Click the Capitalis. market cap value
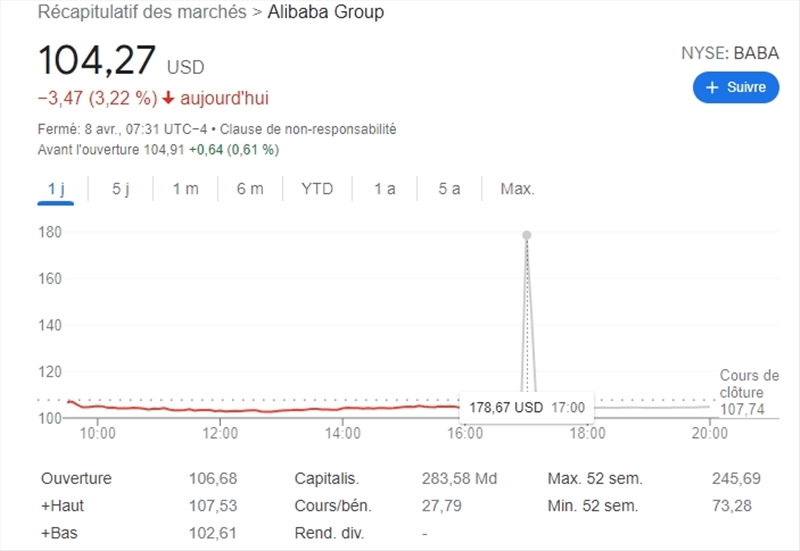This screenshot has height=551, width=800. coord(459,479)
